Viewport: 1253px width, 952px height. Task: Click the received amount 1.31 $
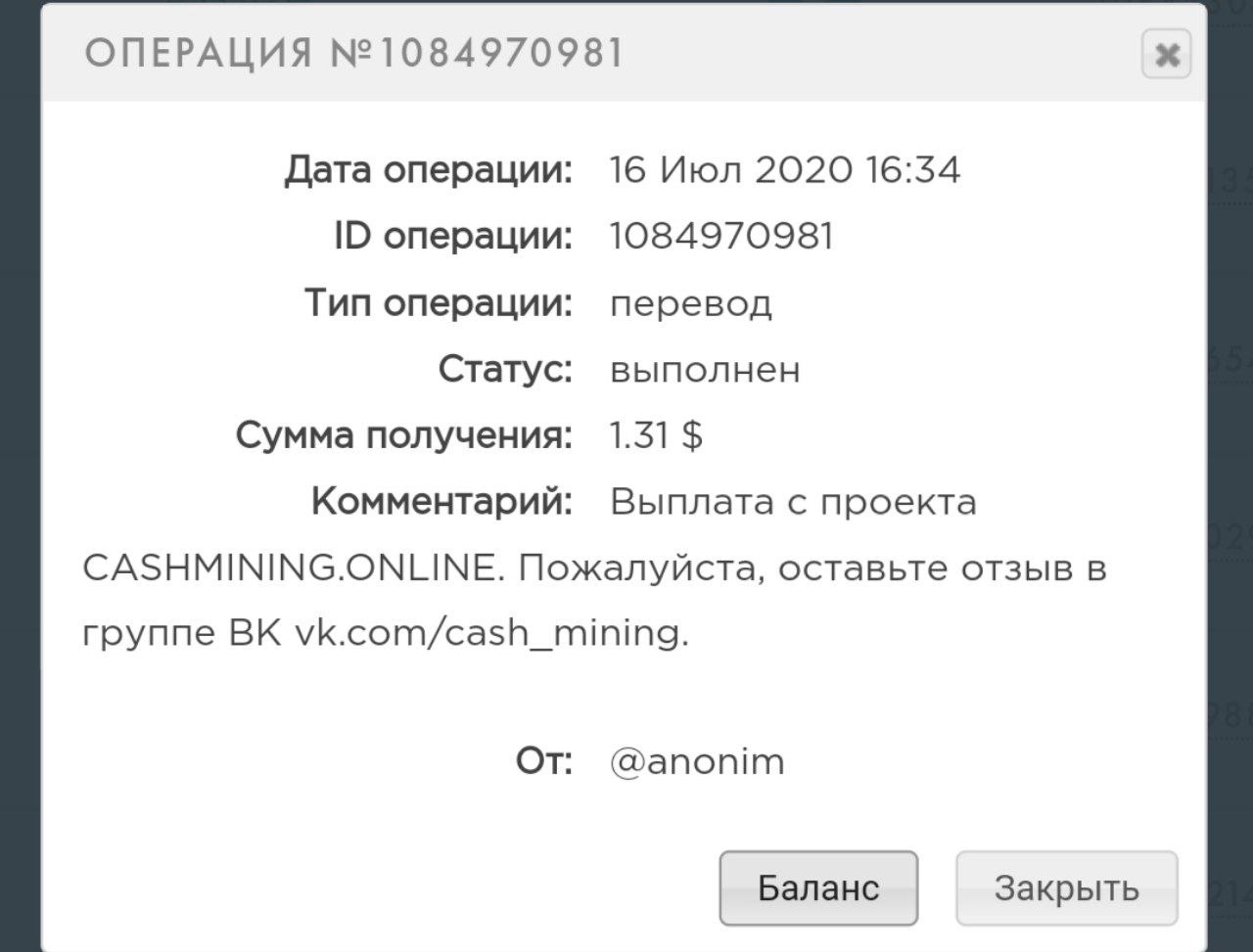coord(656,436)
